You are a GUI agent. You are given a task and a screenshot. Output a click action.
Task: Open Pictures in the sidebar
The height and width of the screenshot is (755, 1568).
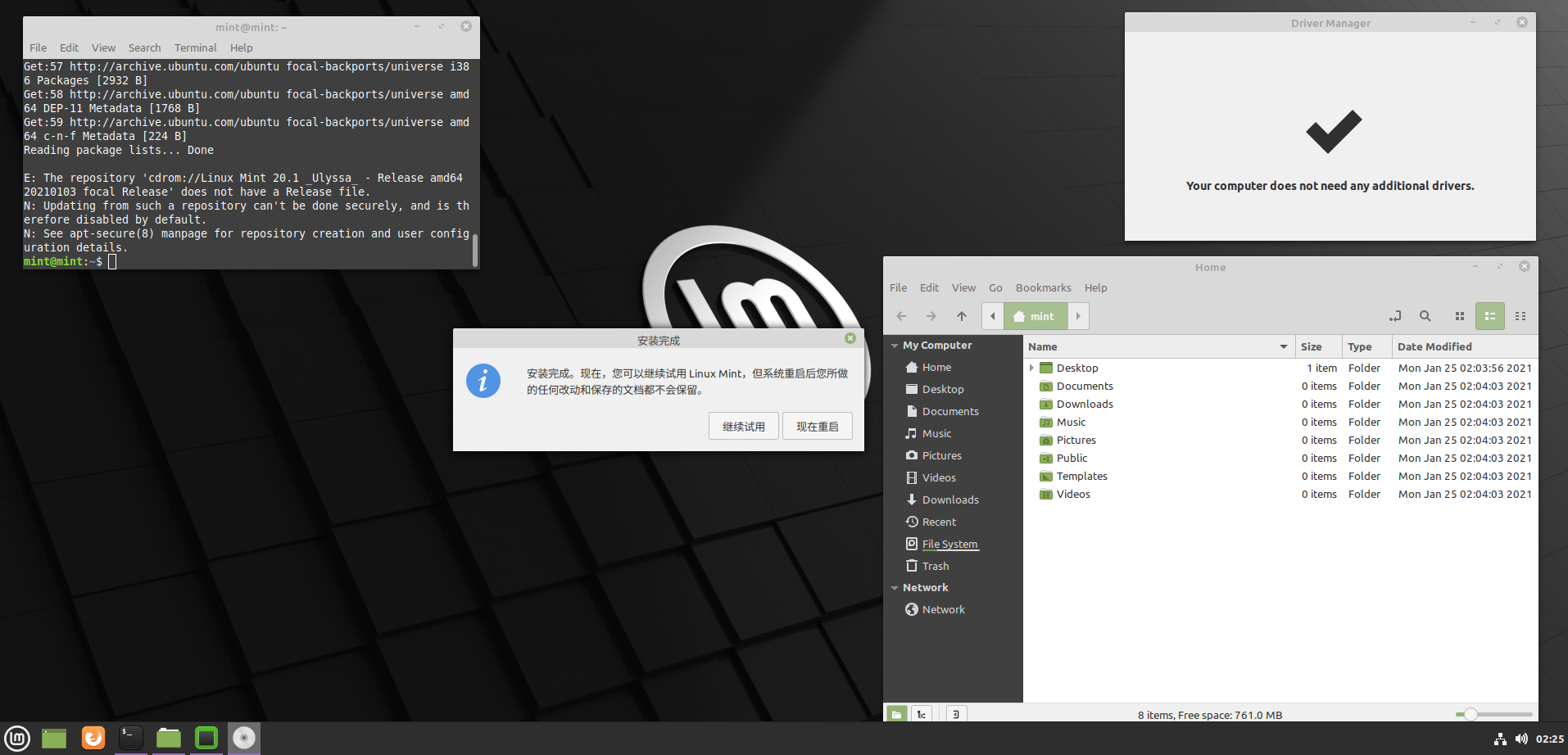click(941, 455)
